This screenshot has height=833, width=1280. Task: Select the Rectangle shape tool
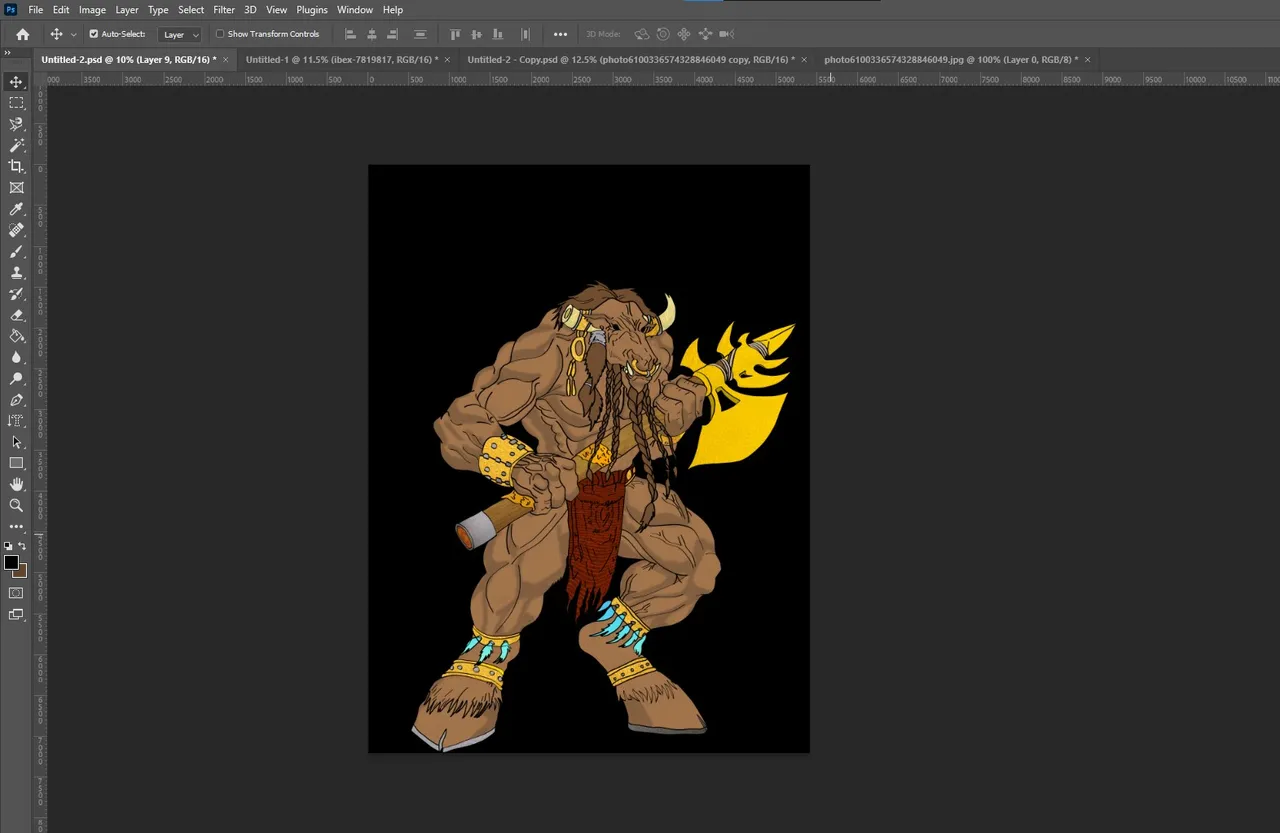click(x=16, y=463)
